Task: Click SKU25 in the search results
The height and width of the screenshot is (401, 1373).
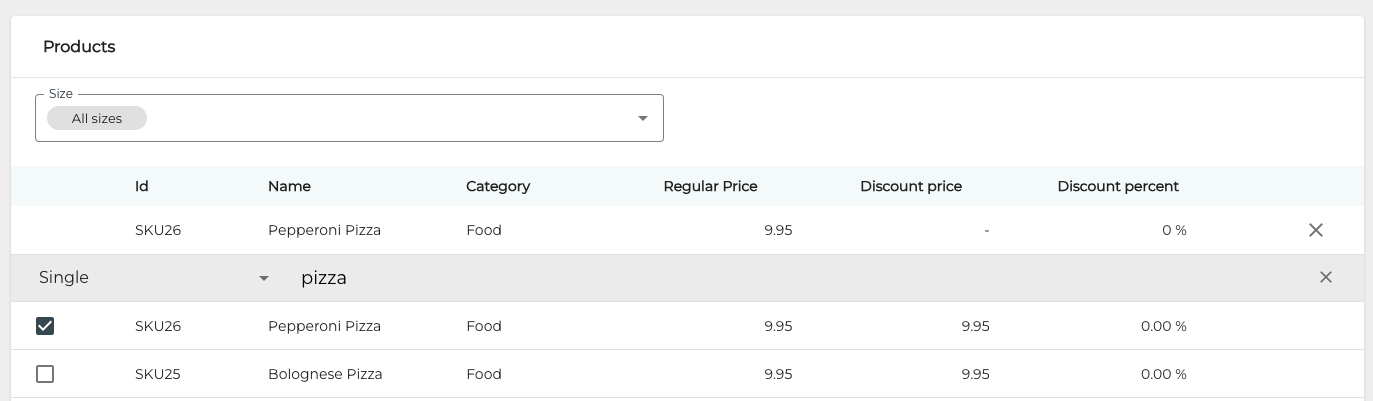Action: [x=158, y=374]
